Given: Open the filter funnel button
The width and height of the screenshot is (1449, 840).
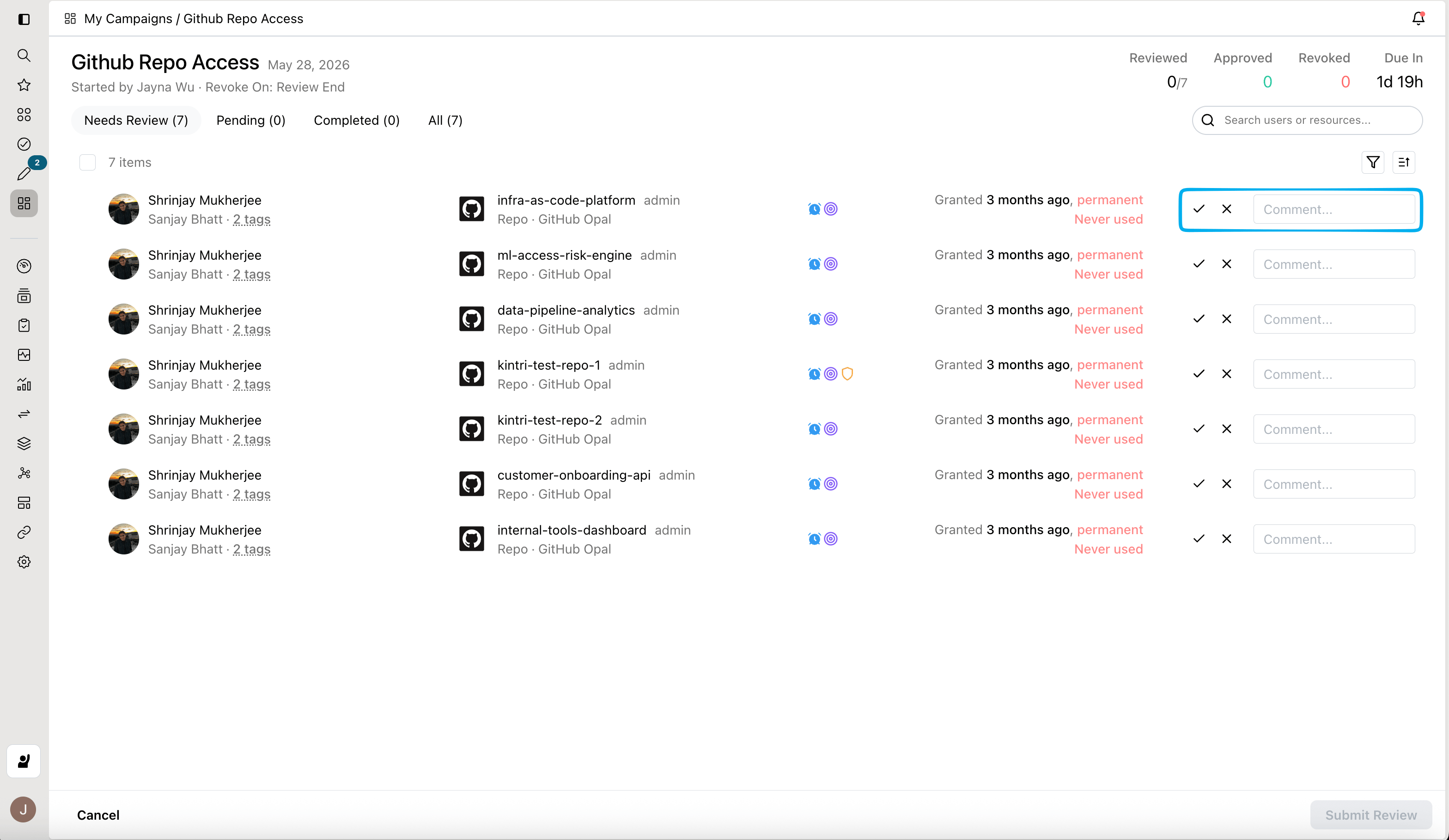Looking at the screenshot, I should coord(1372,162).
